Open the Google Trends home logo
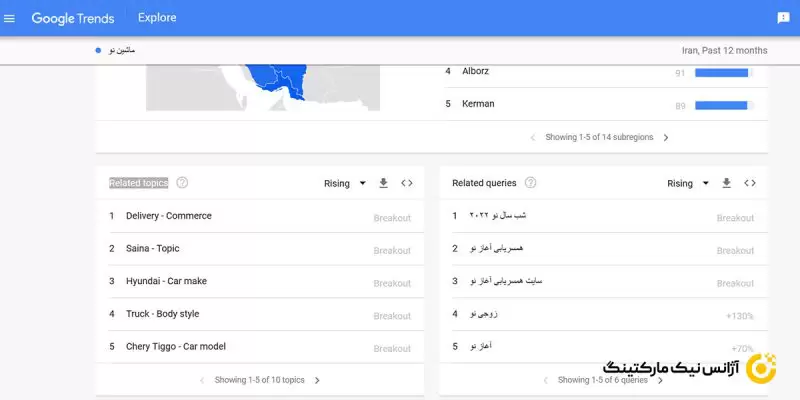Viewport: 800px width, 400px height. tap(72, 18)
